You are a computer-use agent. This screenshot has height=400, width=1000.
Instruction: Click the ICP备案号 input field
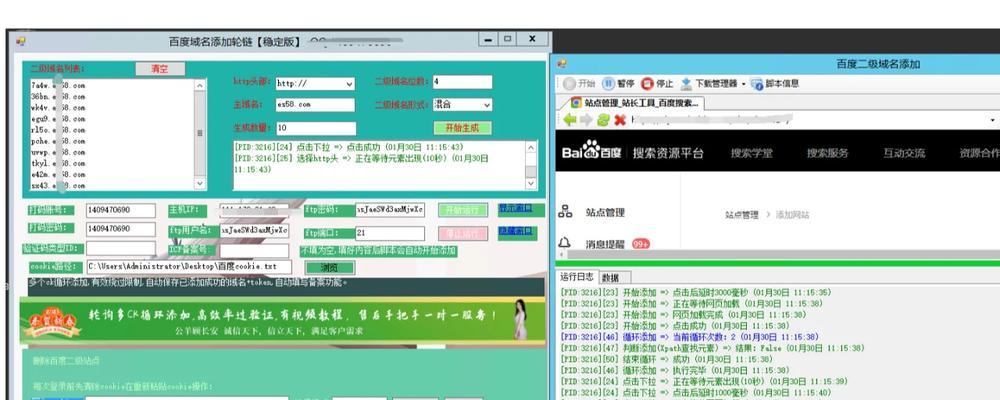254,251
